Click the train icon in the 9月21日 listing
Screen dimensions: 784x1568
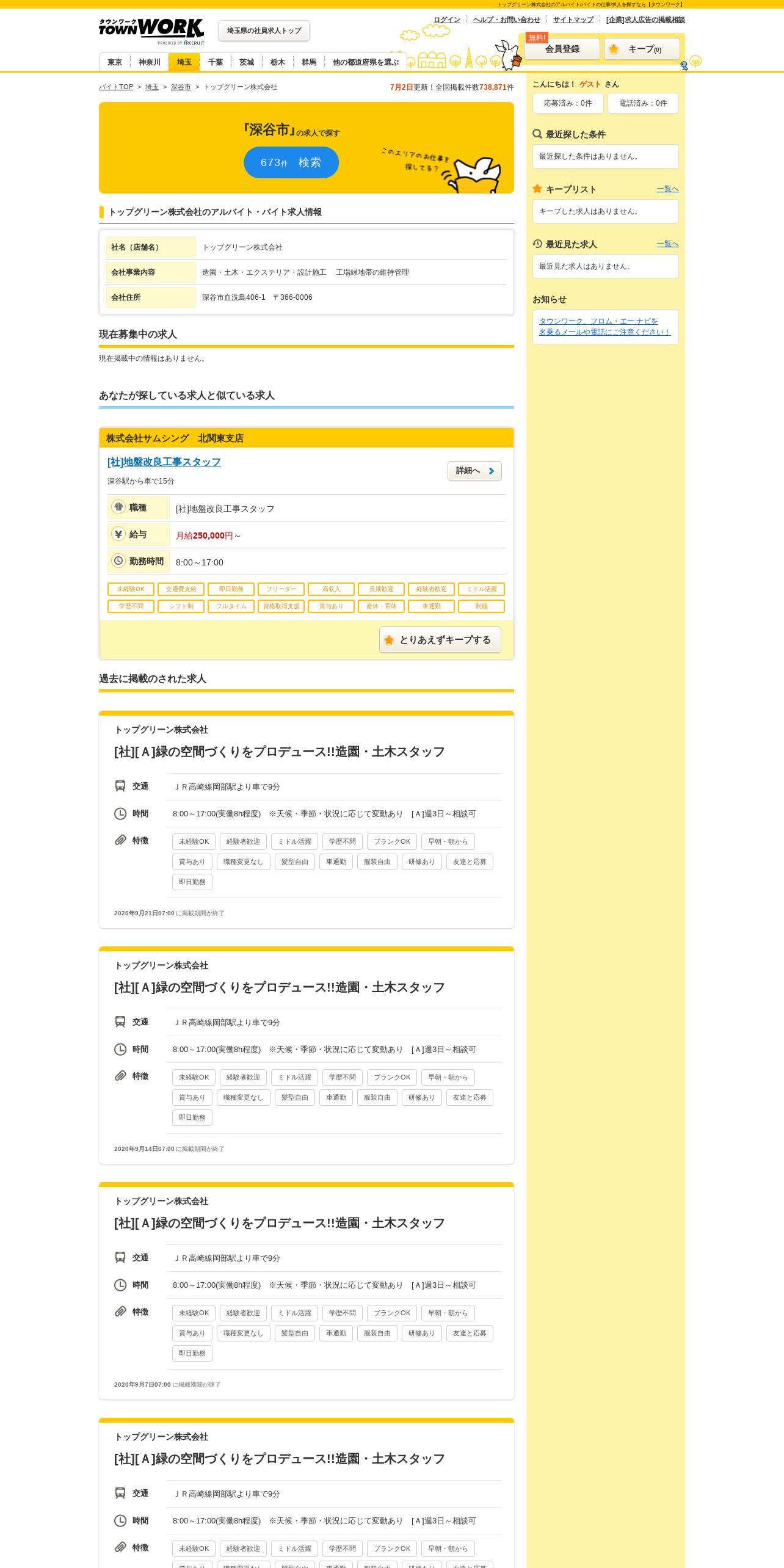click(120, 786)
